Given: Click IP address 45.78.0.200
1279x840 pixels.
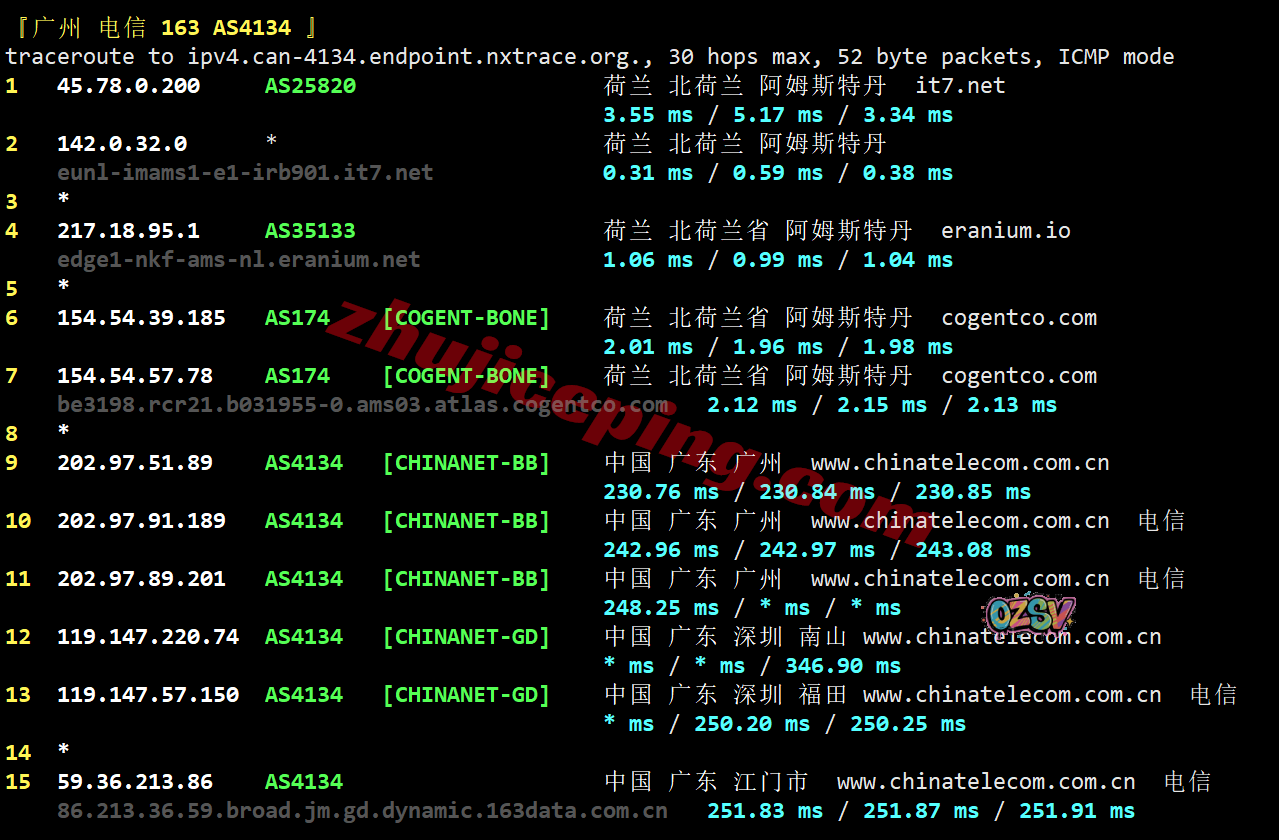Looking at the screenshot, I should (x=128, y=86).
